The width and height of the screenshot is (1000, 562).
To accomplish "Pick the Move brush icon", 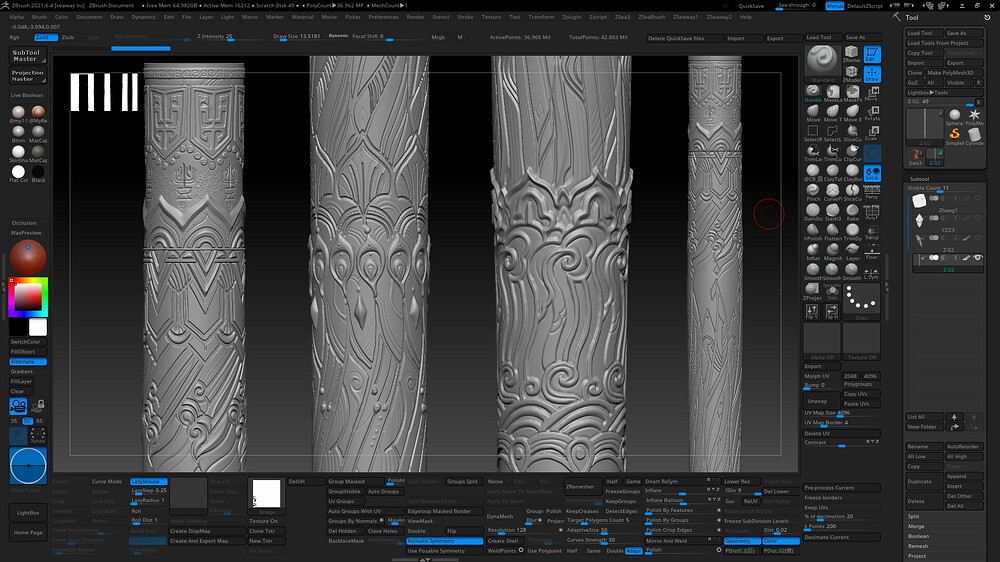I will pyautogui.click(x=812, y=113).
